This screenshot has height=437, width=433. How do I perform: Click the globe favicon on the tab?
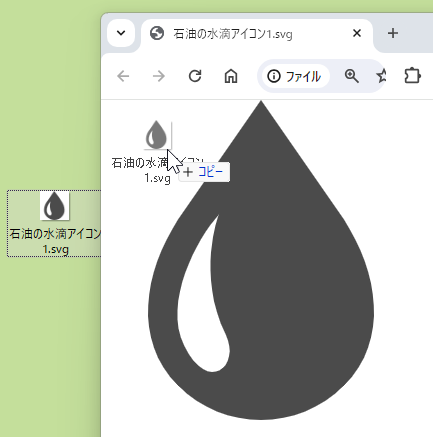tap(157, 33)
